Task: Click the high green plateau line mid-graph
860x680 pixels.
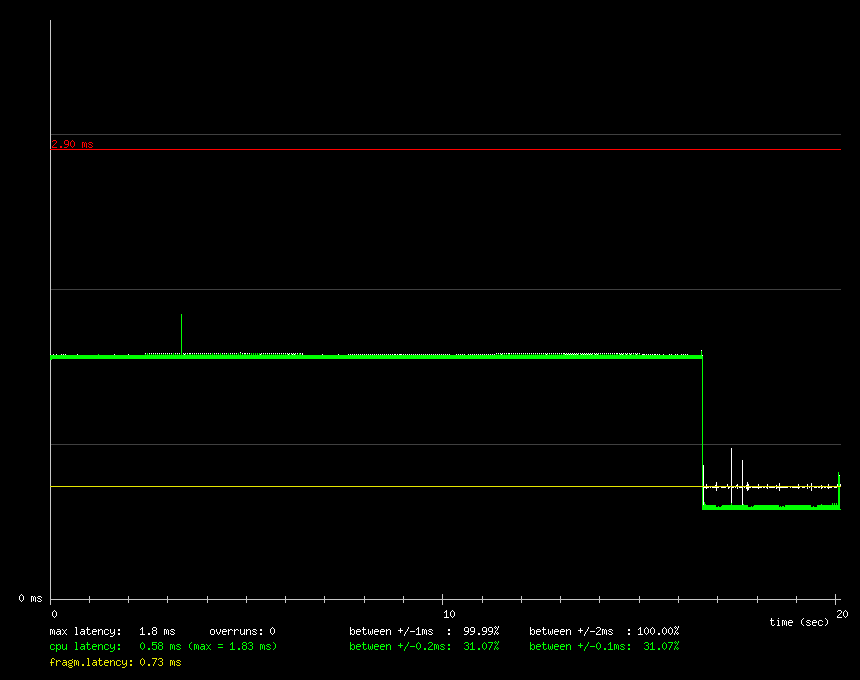Action: tap(400, 356)
